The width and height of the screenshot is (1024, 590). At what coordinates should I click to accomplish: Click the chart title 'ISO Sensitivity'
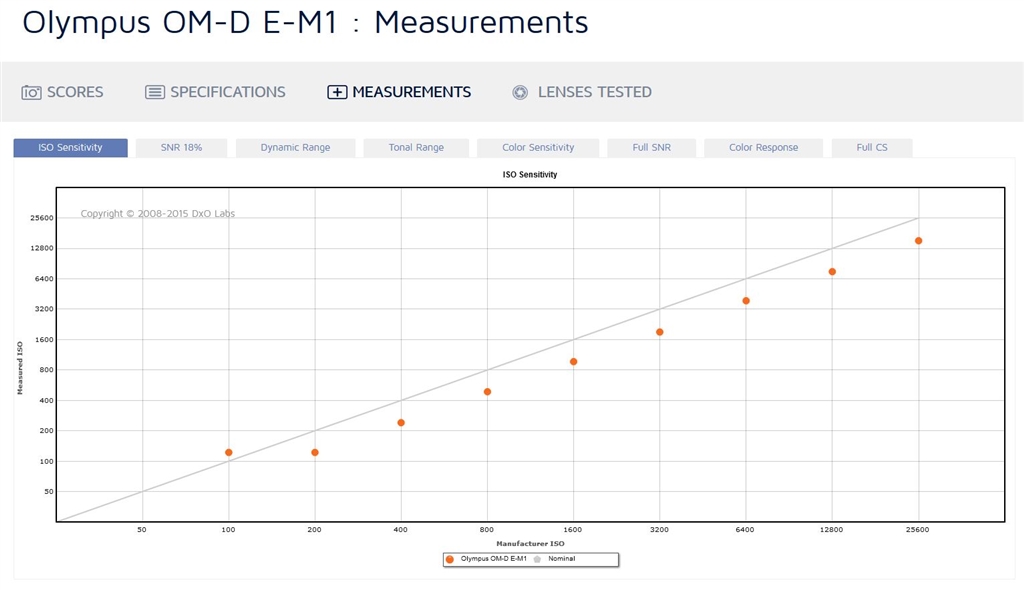tap(530, 175)
